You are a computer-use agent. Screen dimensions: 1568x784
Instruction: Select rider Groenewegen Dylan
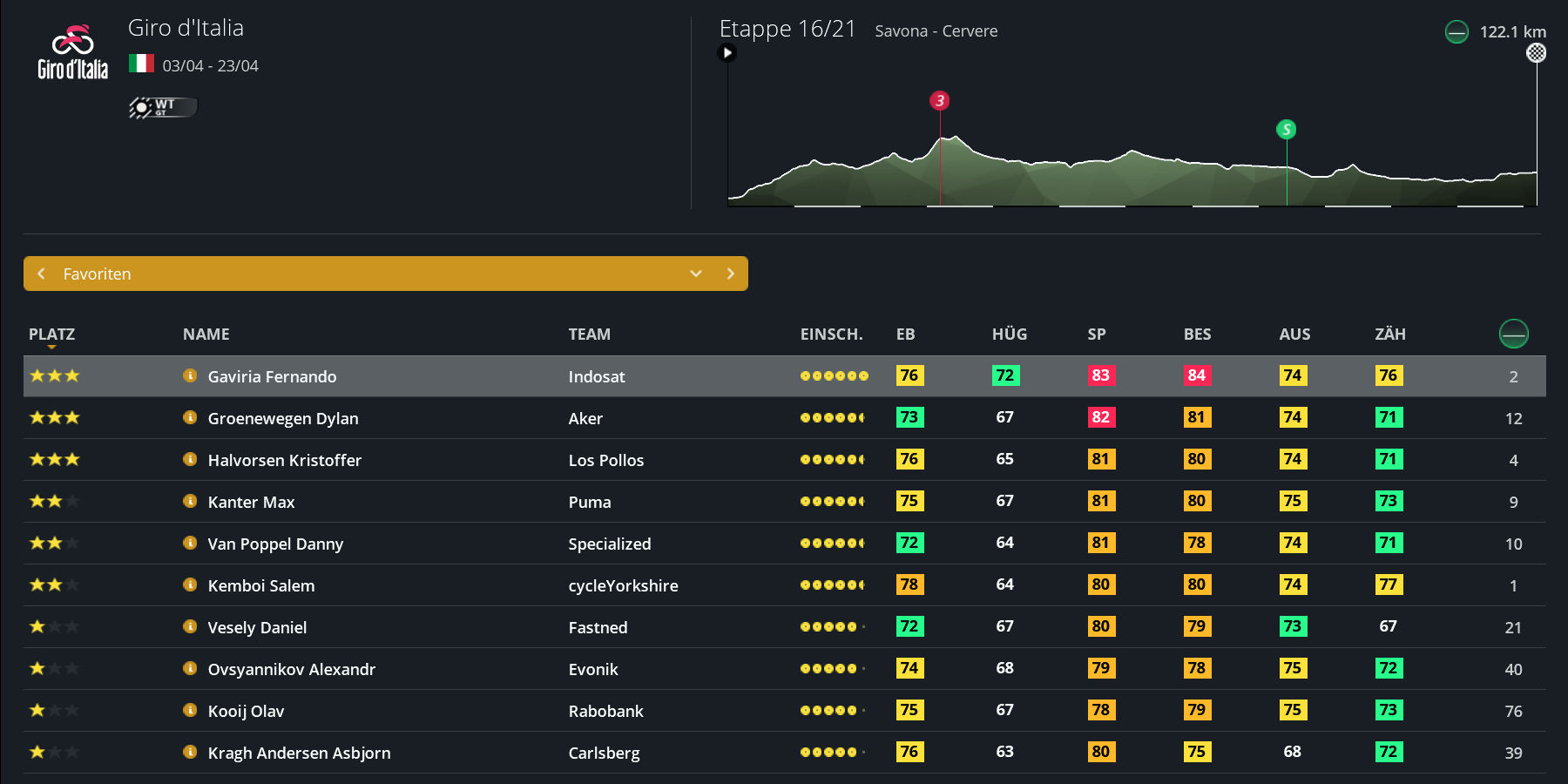(283, 418)
